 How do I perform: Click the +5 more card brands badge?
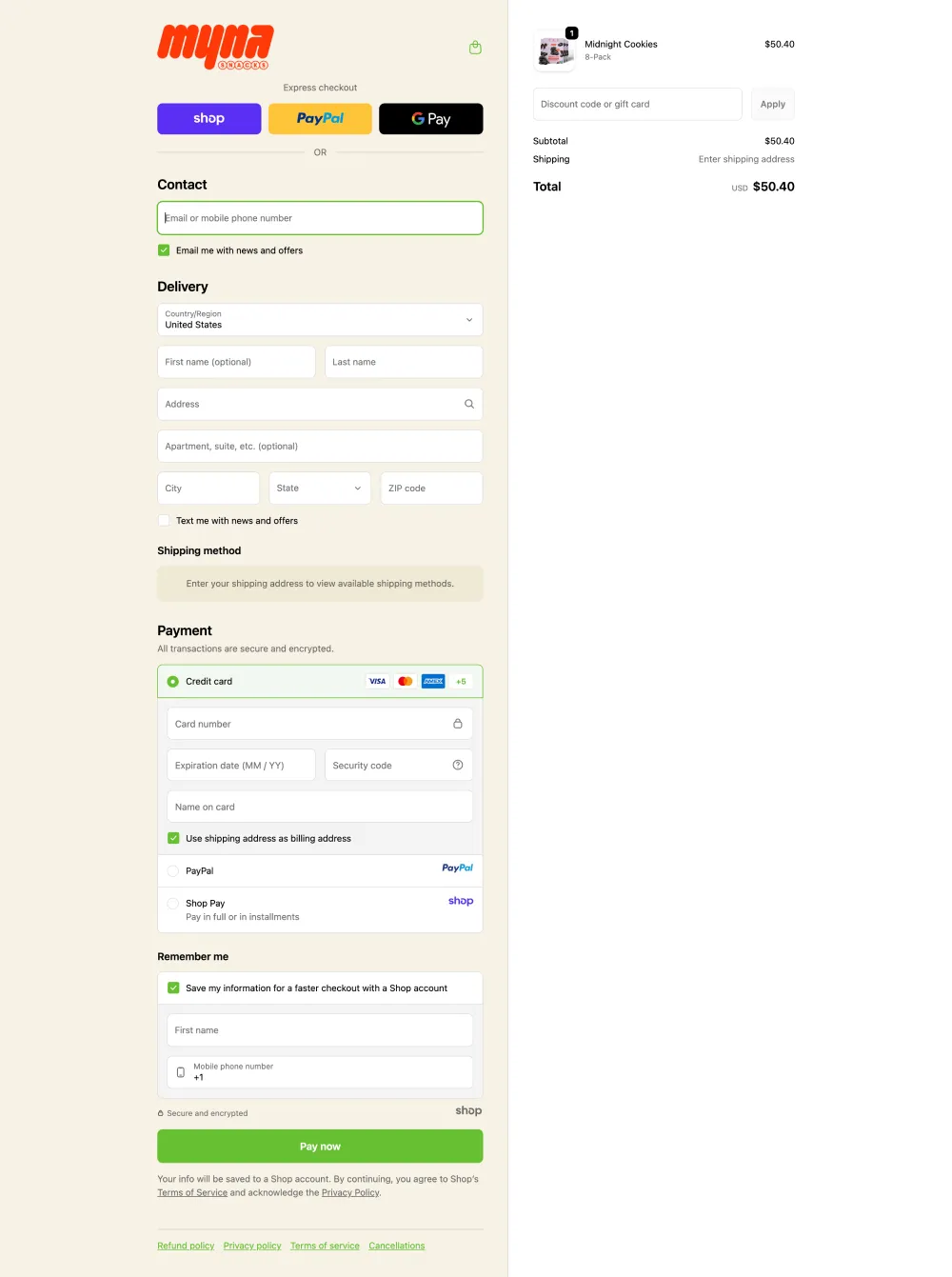(x=461, y=681)
